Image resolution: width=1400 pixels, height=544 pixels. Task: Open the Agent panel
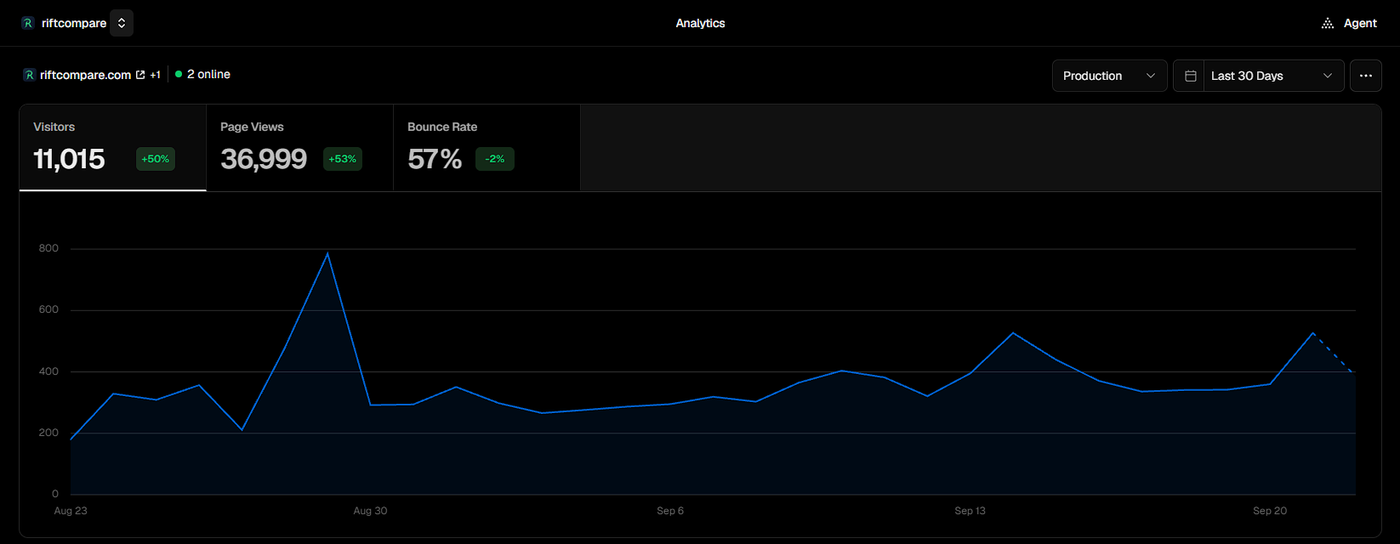(x=1349, y=23)
